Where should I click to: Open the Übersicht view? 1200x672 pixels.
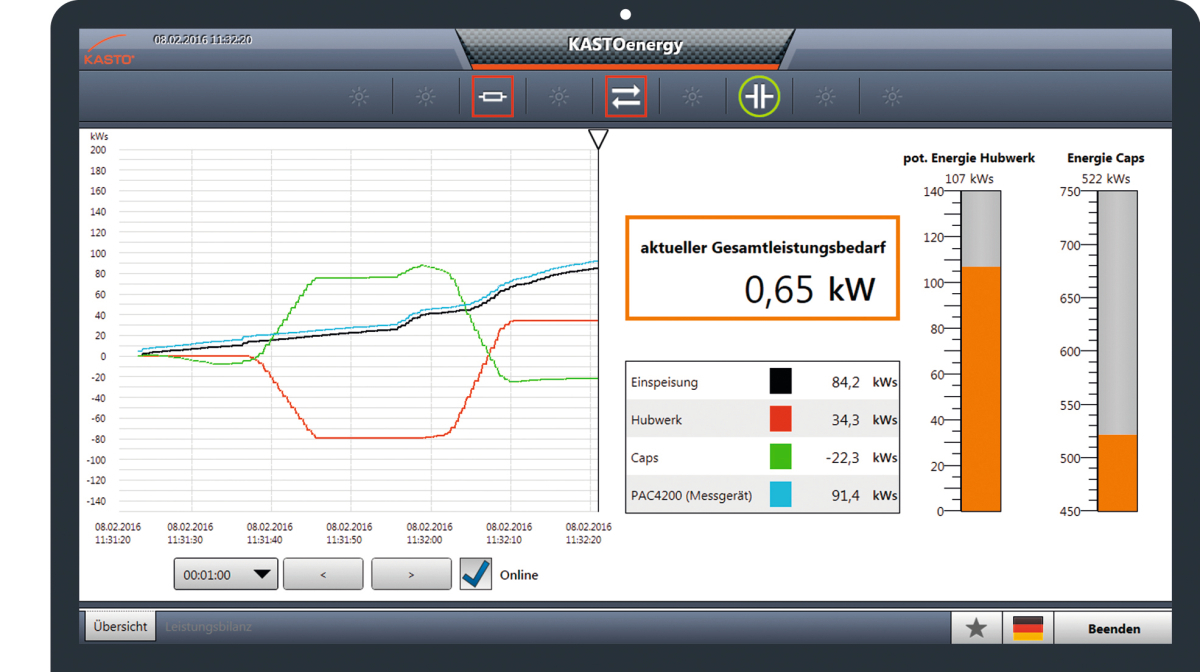pos(120,627)
